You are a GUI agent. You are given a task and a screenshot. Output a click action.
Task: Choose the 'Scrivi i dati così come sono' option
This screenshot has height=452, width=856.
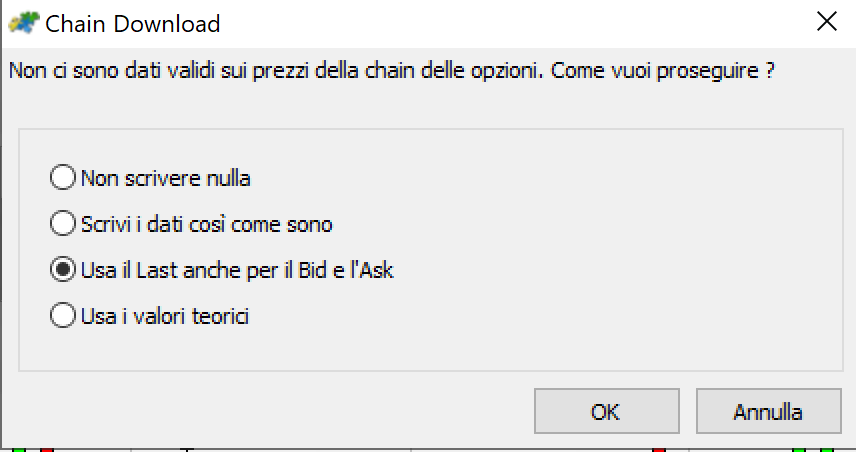63,223
